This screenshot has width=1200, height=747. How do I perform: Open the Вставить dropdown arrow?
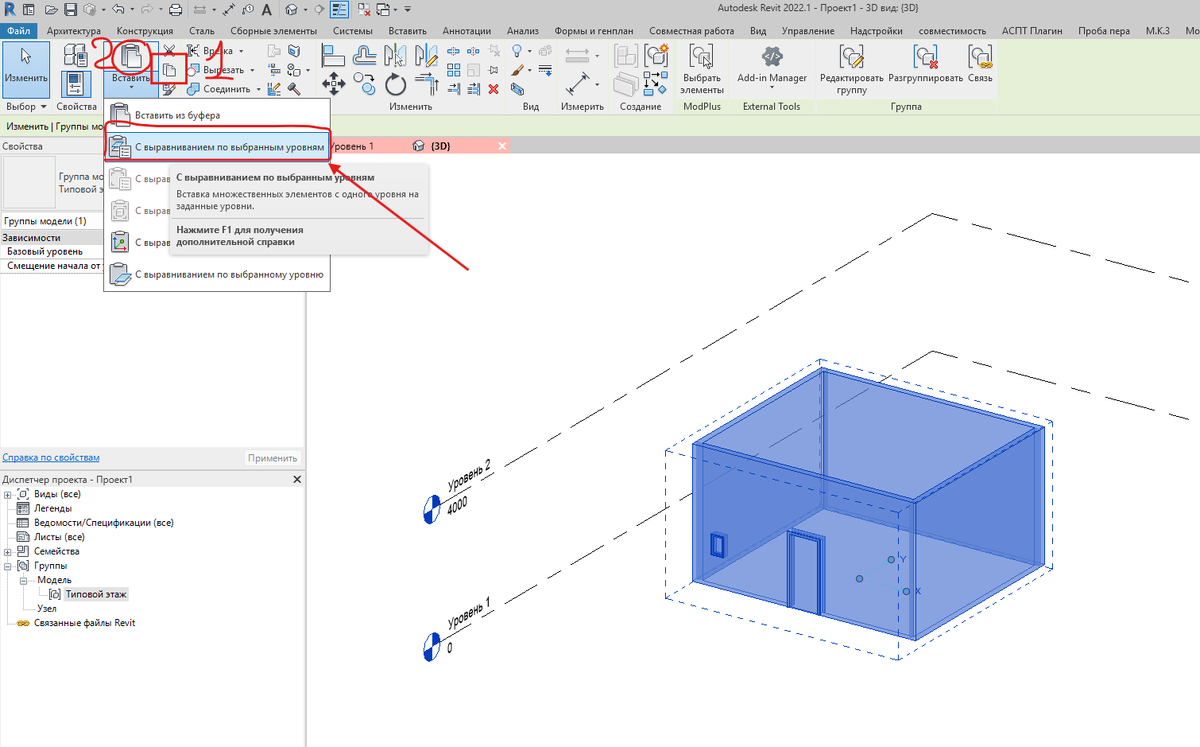pos(131,88)
